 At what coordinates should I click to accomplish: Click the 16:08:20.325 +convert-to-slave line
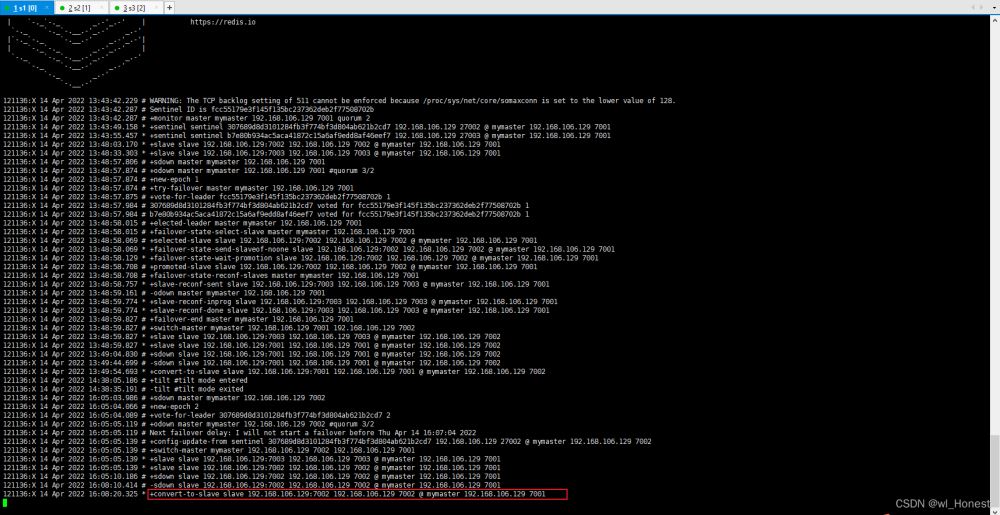[x=274, y=494]
